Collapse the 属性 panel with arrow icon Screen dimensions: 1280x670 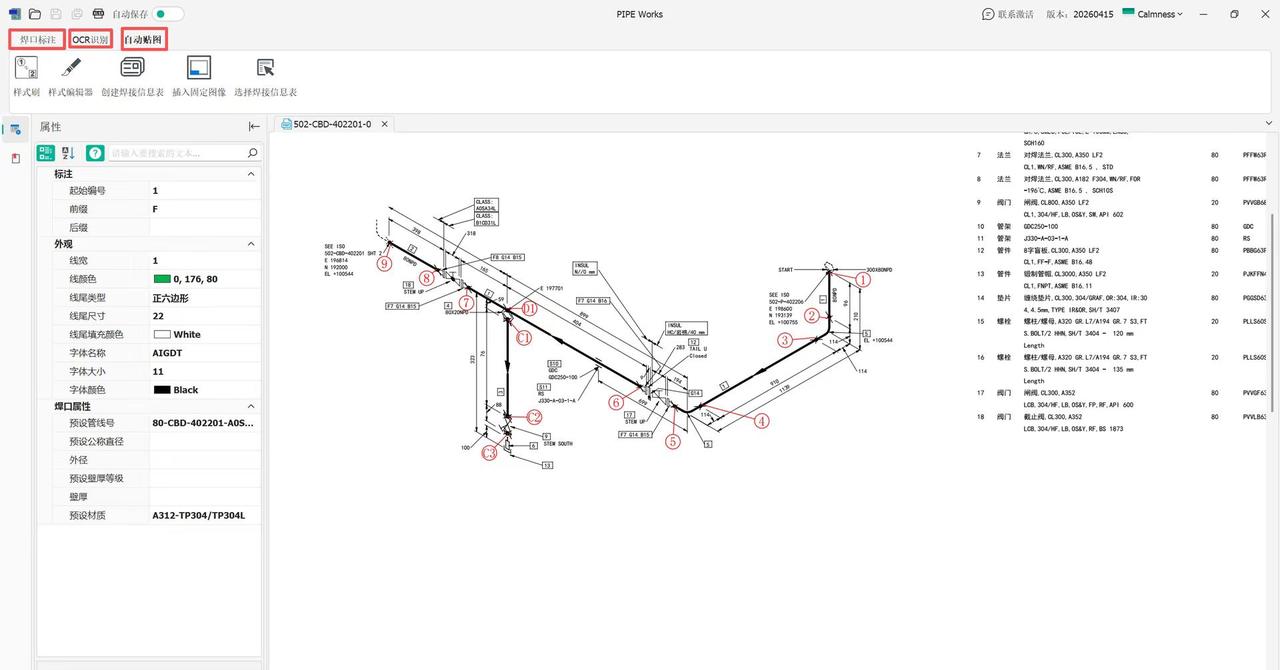tap(254, 126)
